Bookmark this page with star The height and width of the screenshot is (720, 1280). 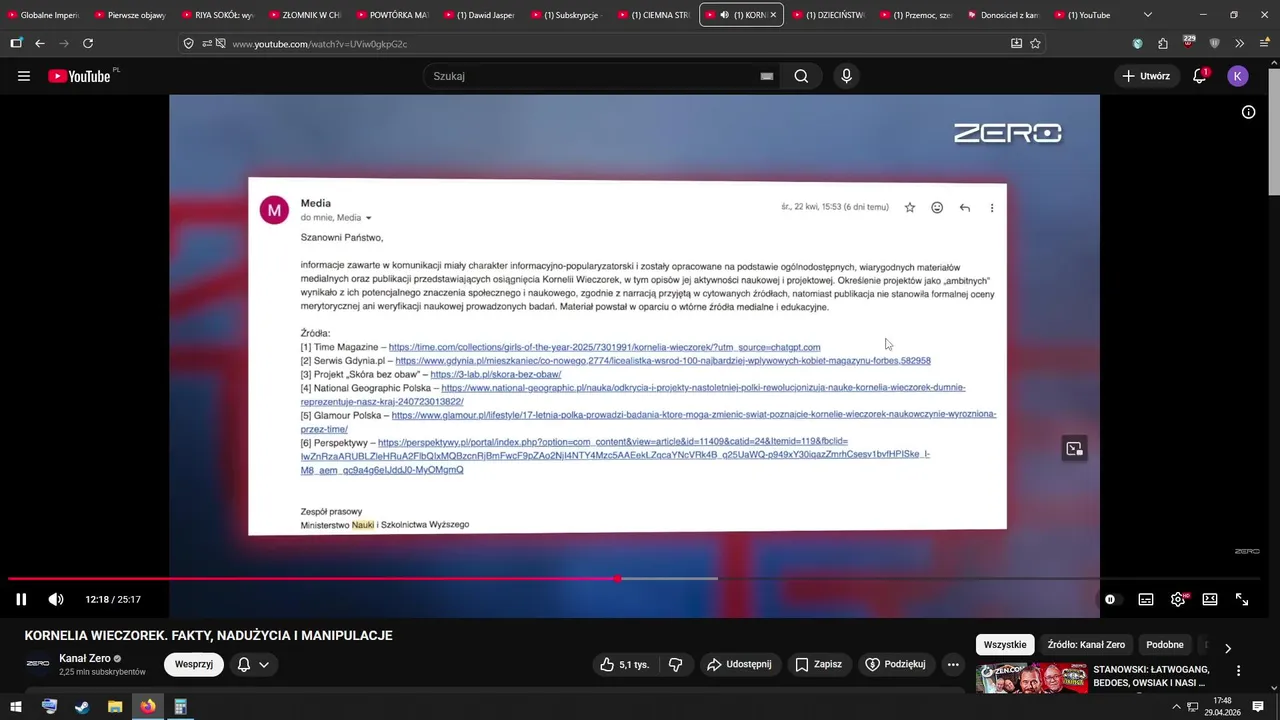pyautogui.click(x=1035, y=43)
